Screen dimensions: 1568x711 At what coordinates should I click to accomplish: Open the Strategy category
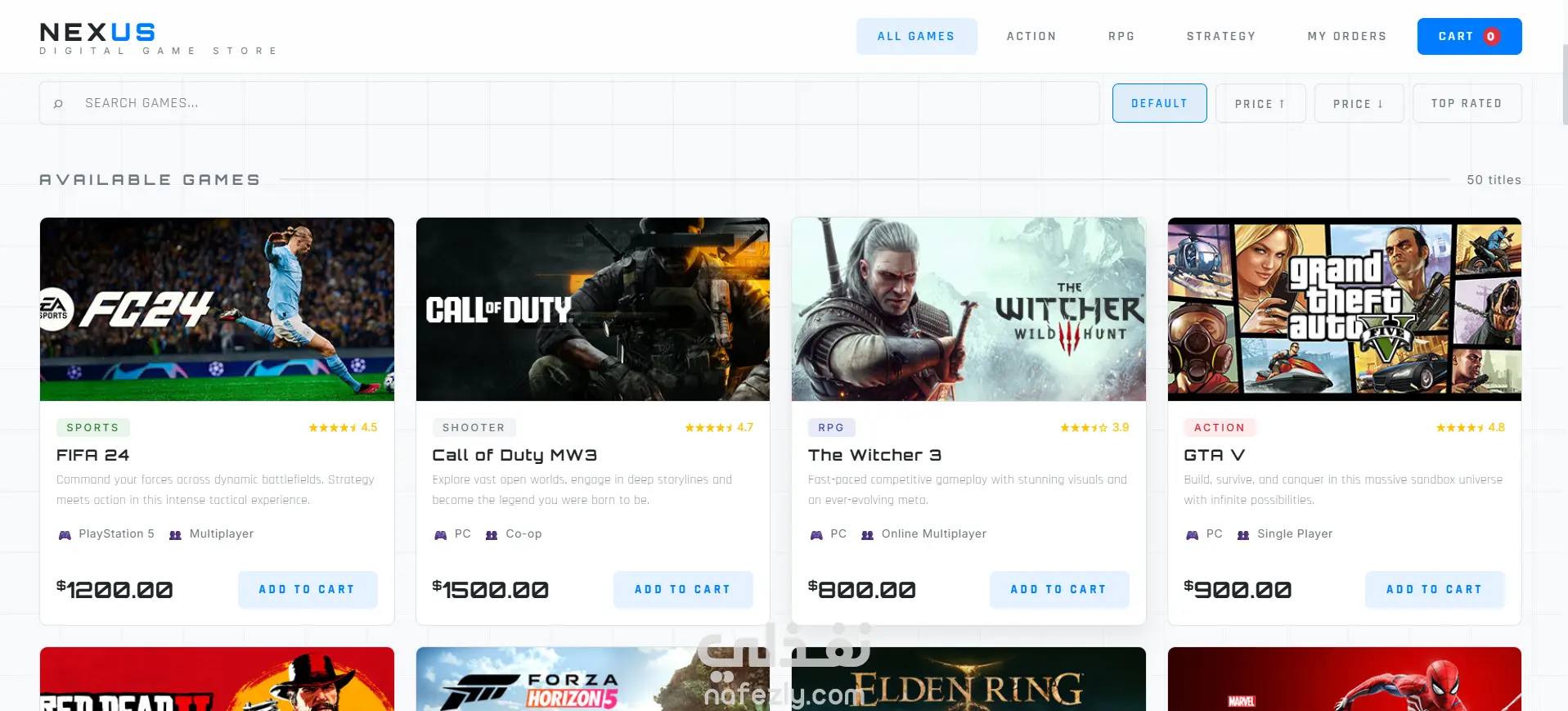pyautogui.click(x=1221, y=37)
